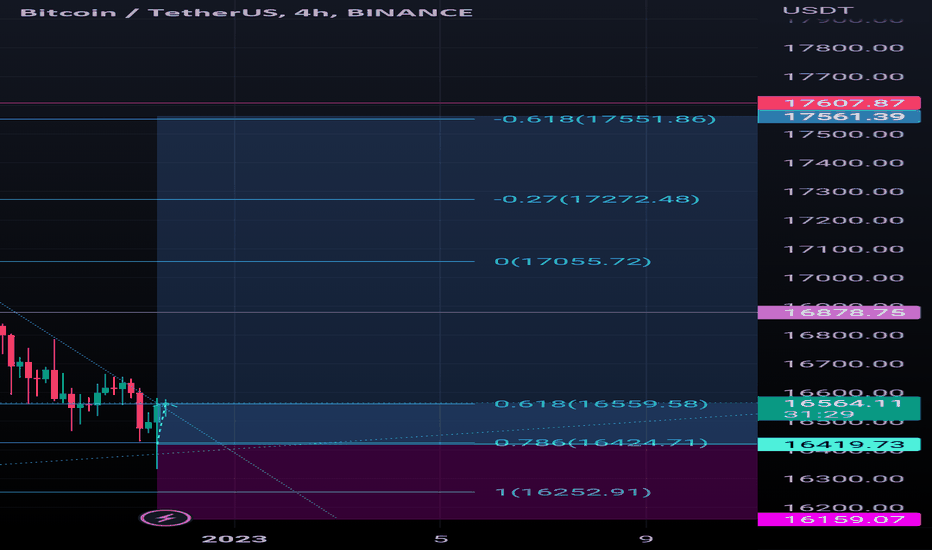Click the 5 date axis label
The image size is (932, 550).
click(x=440, y=539)
